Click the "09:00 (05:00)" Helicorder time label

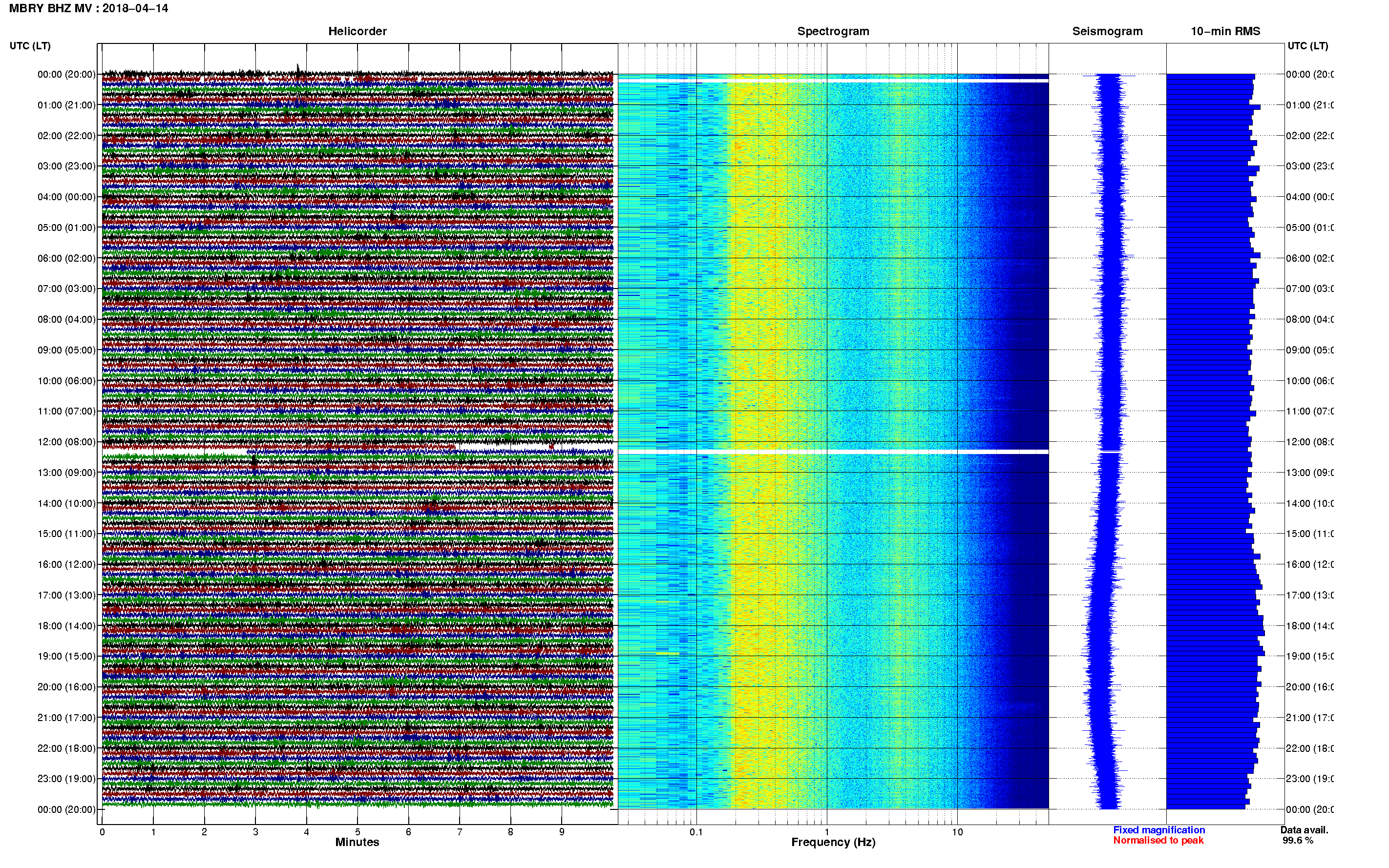point(66,350)
